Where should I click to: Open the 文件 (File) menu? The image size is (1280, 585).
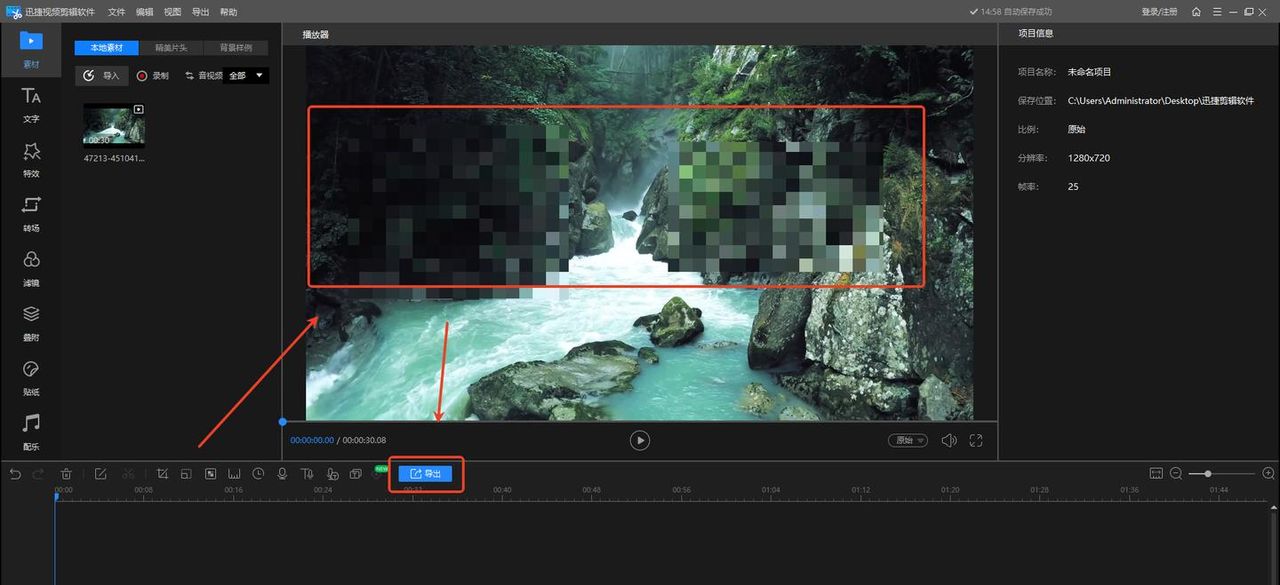[117, 12]
